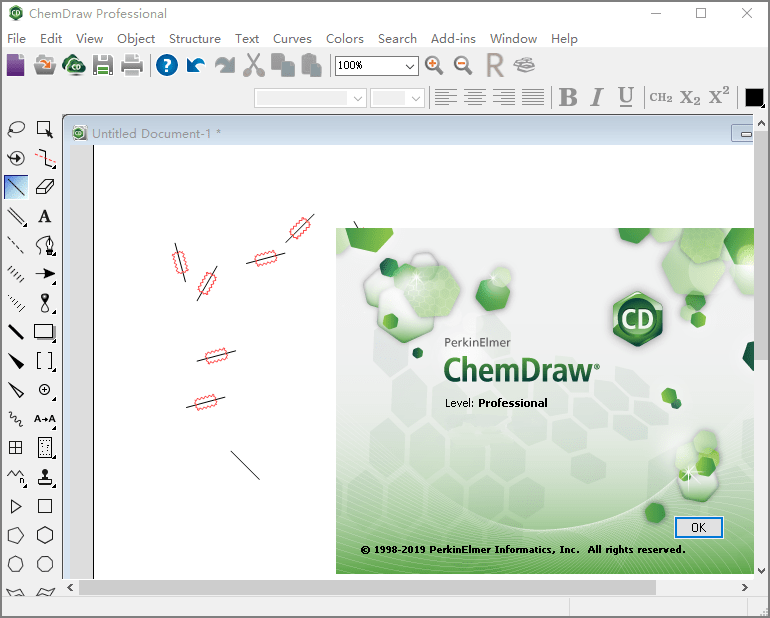Viewport: 770px width, 618px height.
Task: Undo the last action
Action: (x=195, y=65)
